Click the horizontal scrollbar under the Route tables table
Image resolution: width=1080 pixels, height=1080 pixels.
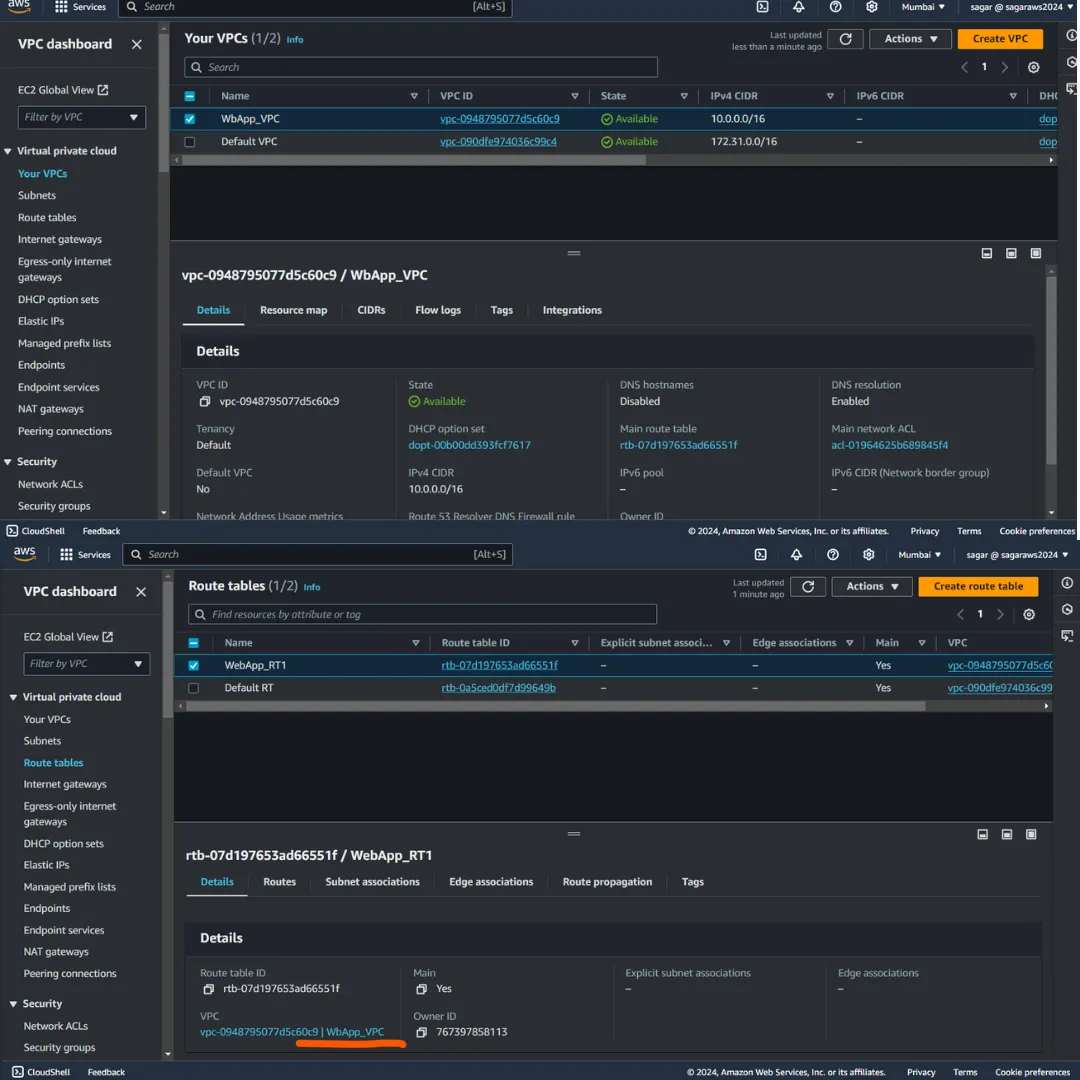pos(555,706)
